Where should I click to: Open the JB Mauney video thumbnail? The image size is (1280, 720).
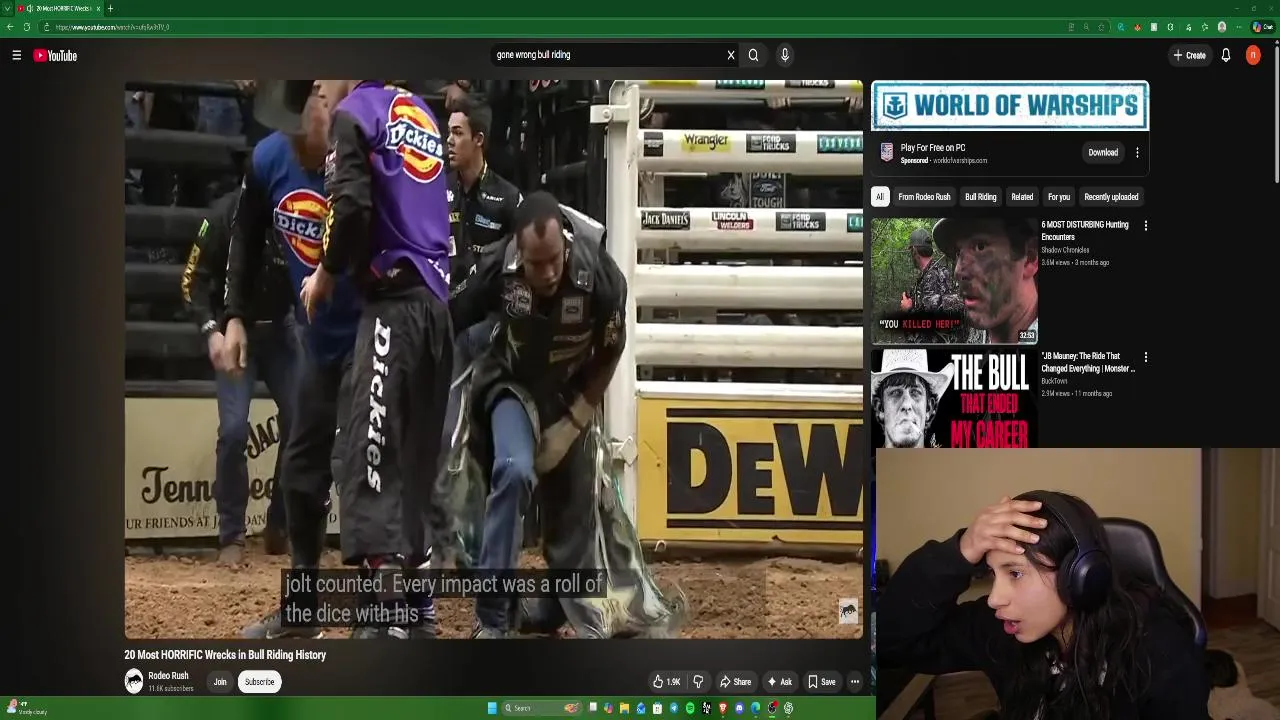coord(954,399)
